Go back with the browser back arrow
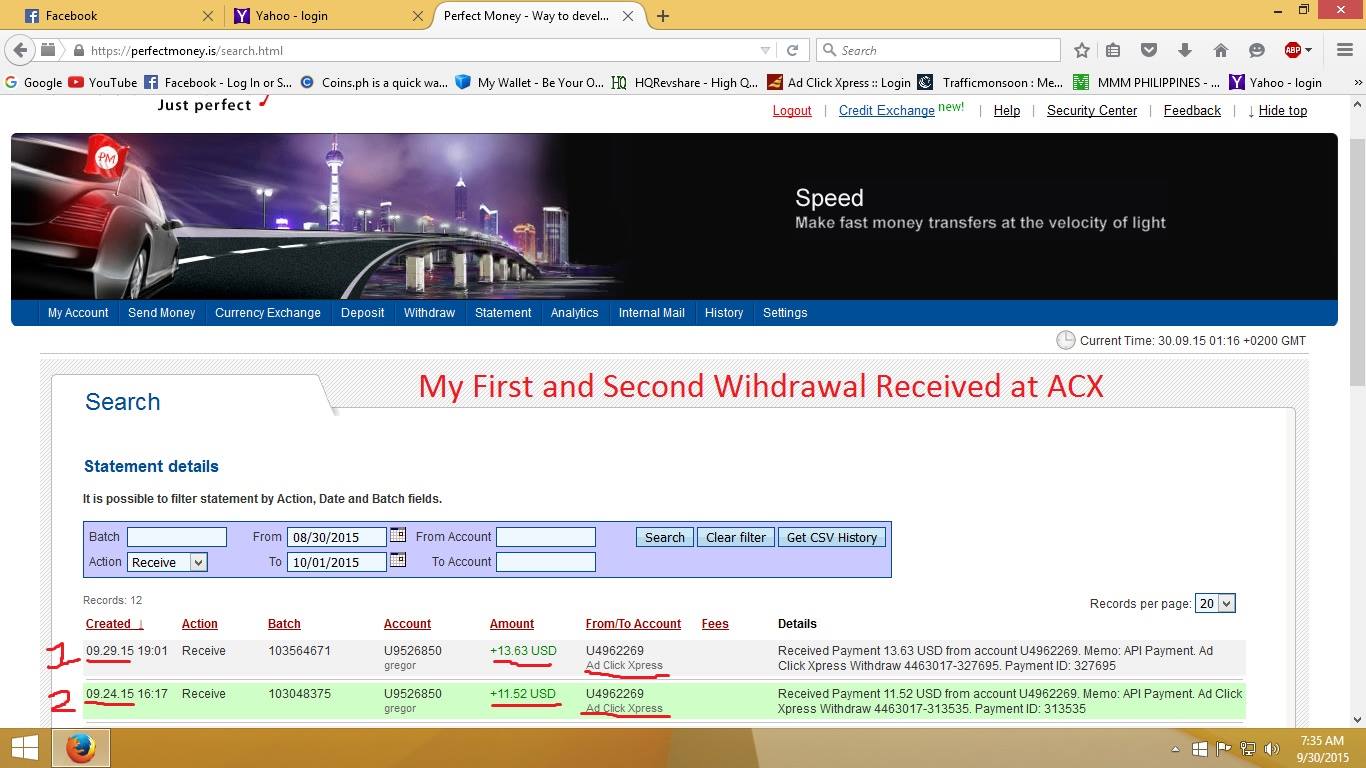The height and width of the screenshot is (768, 1366). tap(21, 50)
